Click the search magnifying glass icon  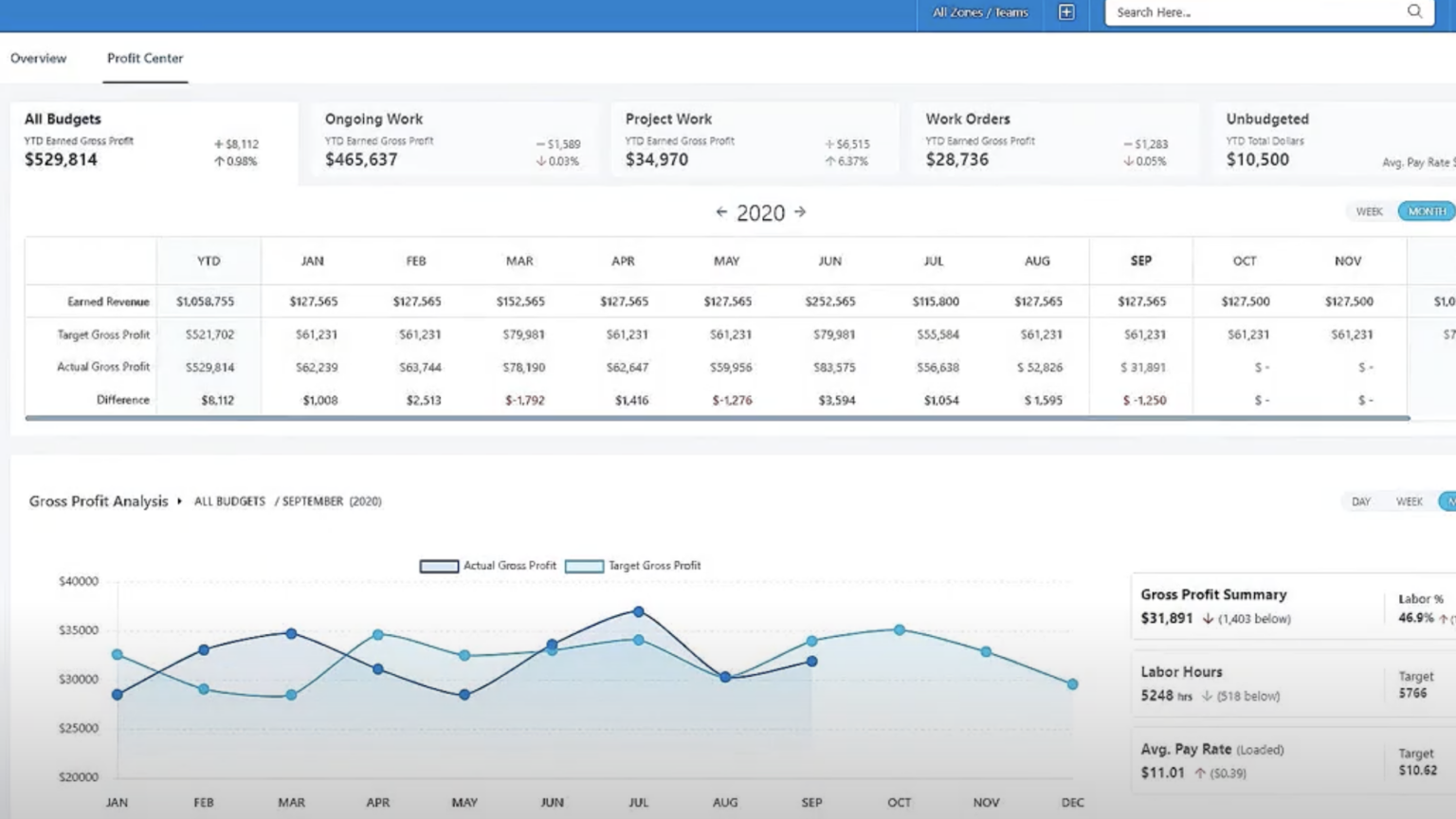(1413, 11)
